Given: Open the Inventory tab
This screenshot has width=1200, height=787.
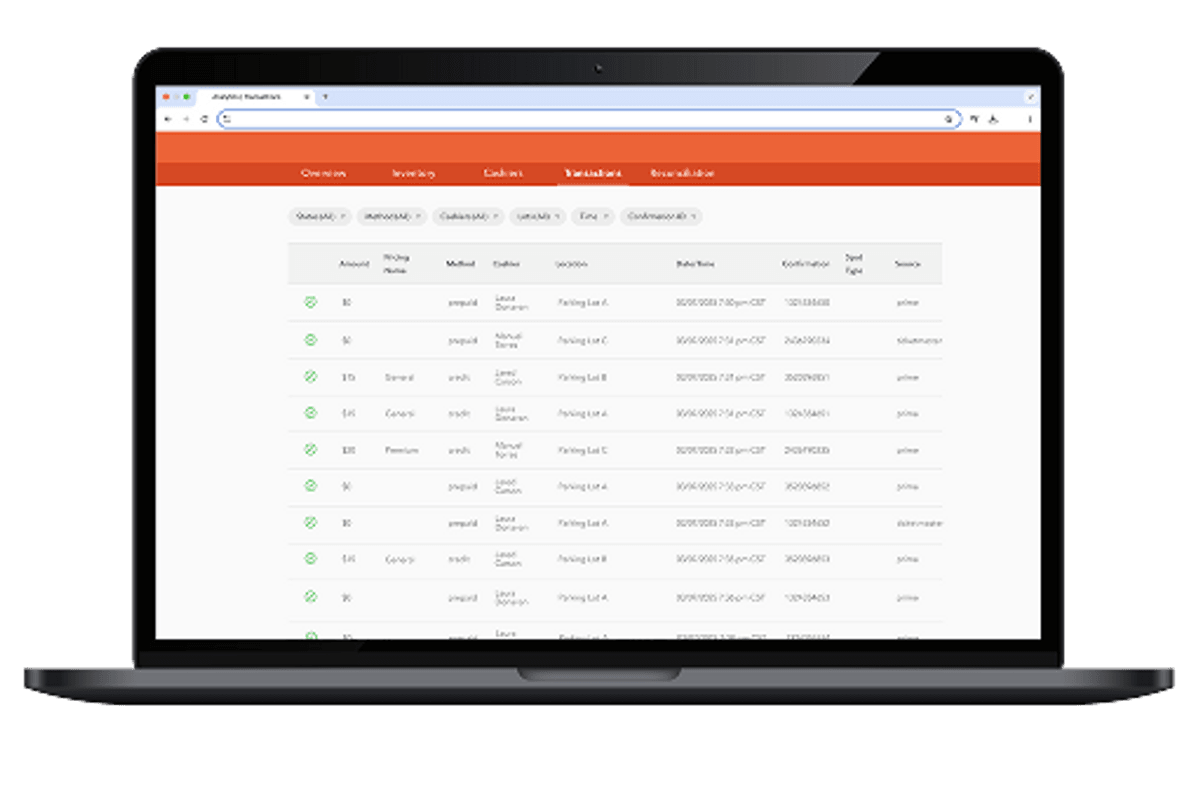Looking at the screenshot, I should tap(413, 173).
